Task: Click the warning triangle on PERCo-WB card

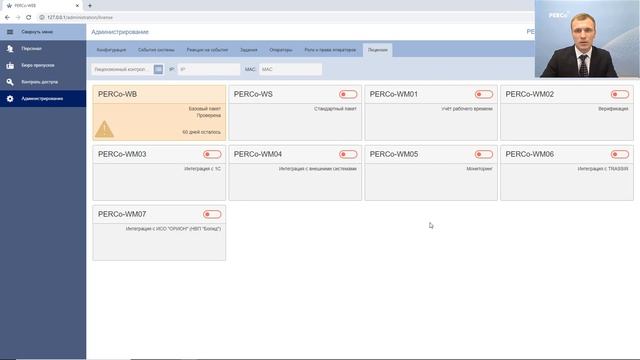Action: pyautogui.click(x=104, y=129)
